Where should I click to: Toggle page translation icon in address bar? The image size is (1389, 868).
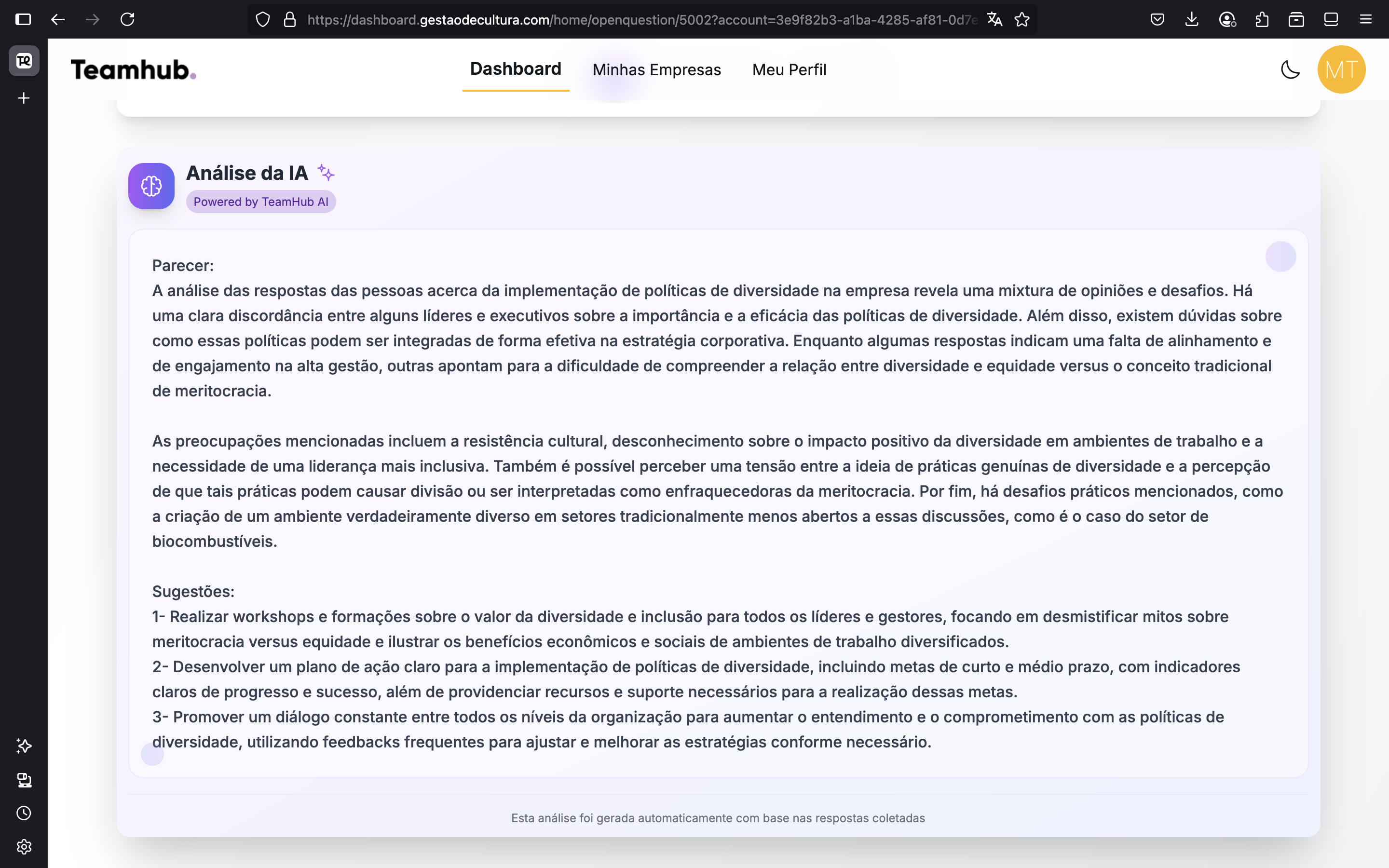coord(994,19)
